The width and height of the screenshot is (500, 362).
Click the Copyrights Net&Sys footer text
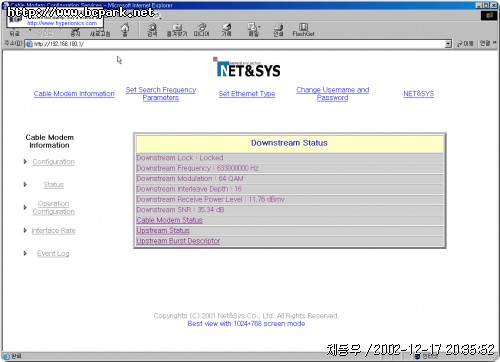pos(246,316)
